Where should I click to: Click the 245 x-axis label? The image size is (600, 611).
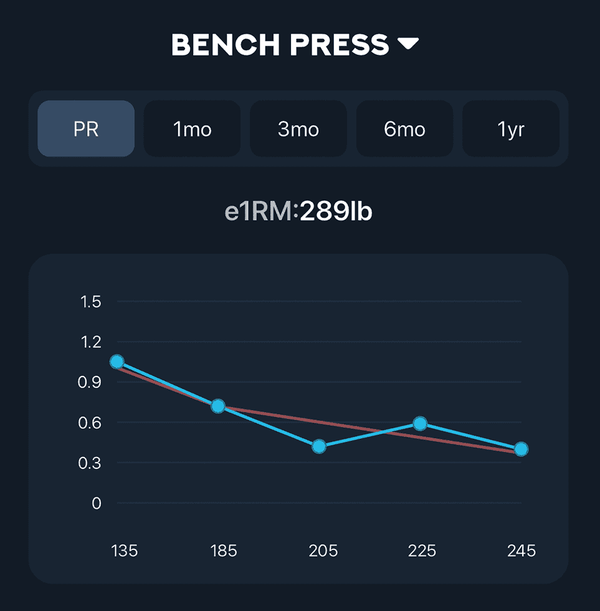[x=521, y=551]
